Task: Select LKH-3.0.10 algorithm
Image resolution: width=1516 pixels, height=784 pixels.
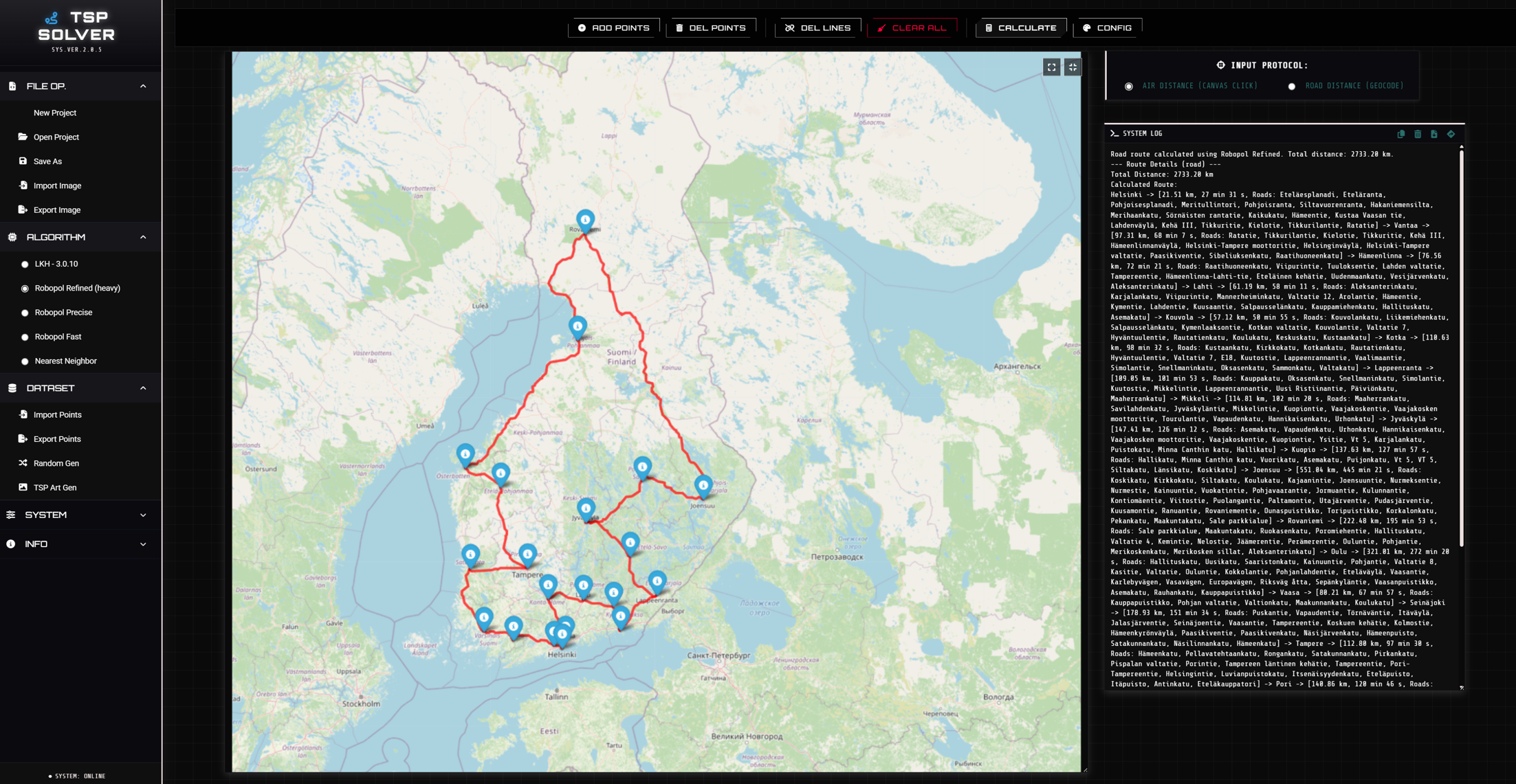Action: coord(25,265)
